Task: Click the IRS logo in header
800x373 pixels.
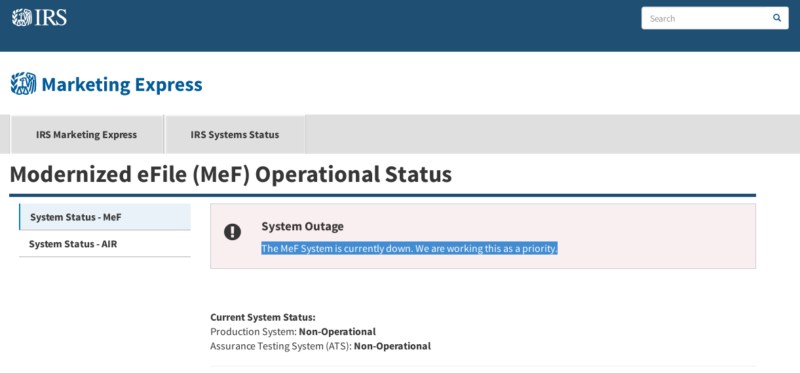Action: tap(39, 18)
